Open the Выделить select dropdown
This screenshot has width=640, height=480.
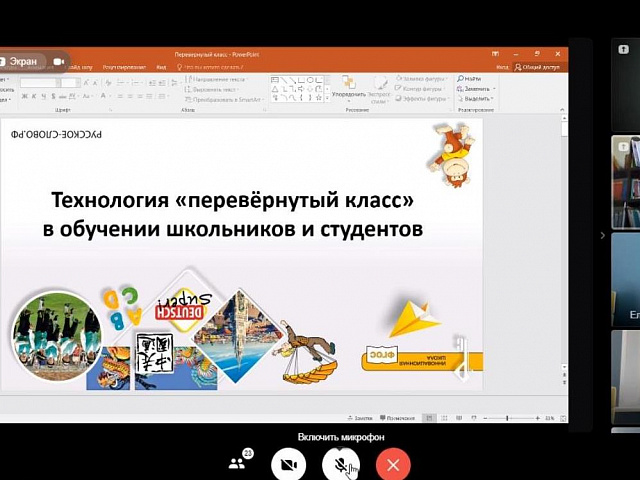tap(475, 99)
